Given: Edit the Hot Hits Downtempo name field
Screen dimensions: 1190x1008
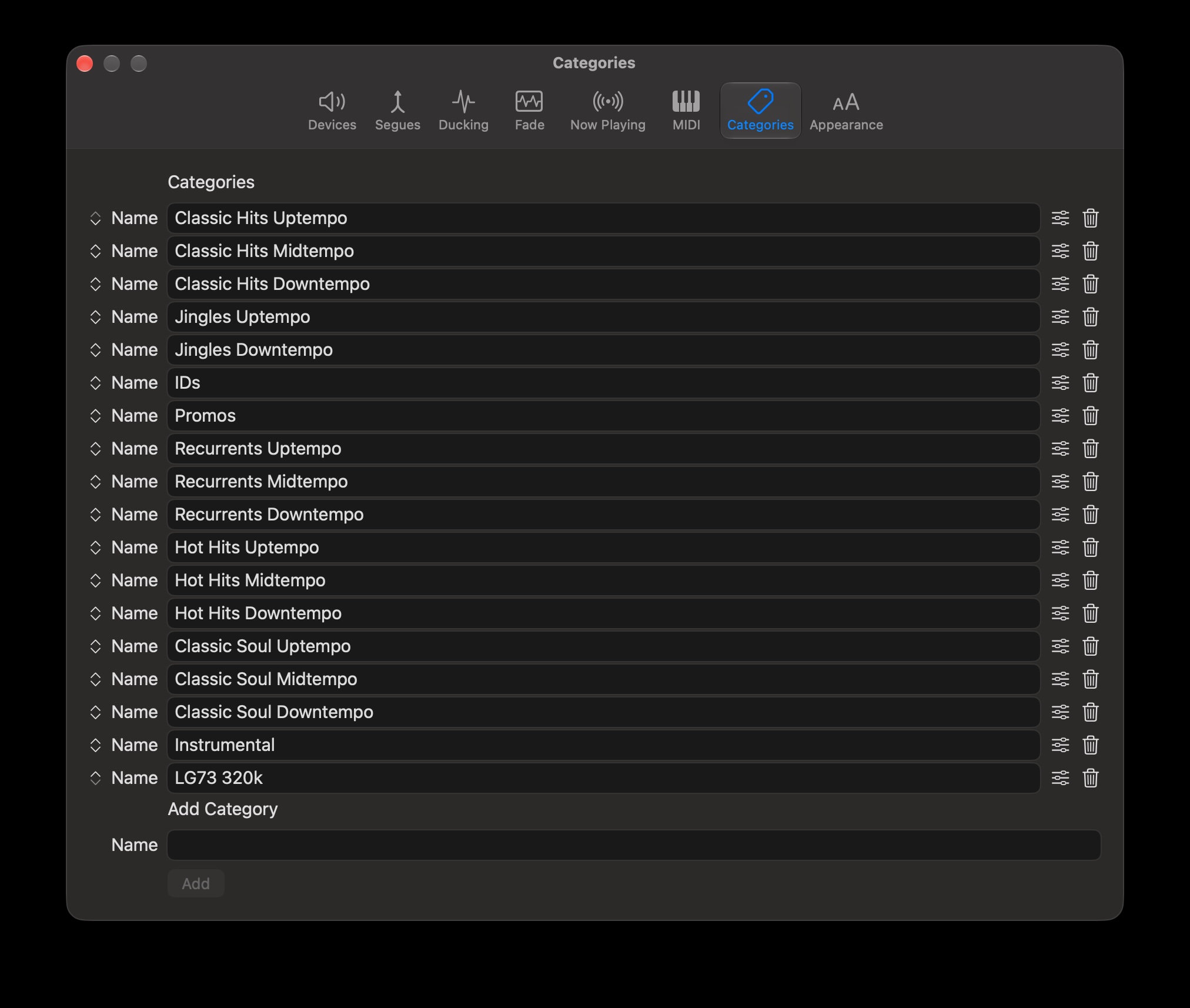Looking at the screenshot, I should (x=604, y=613).
